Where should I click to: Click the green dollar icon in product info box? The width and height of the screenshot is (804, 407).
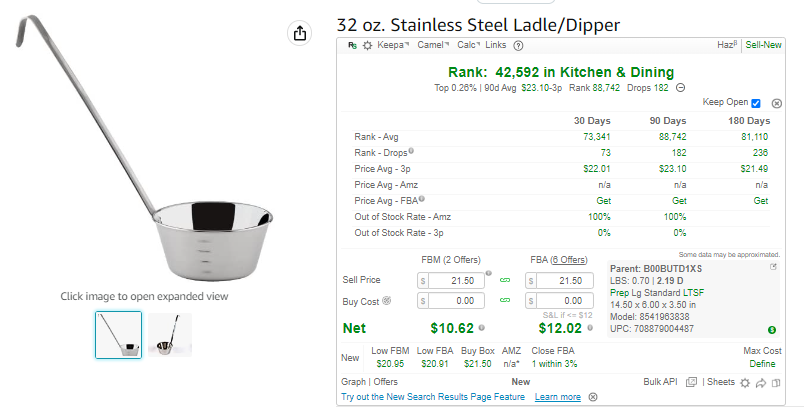(772, 330)
